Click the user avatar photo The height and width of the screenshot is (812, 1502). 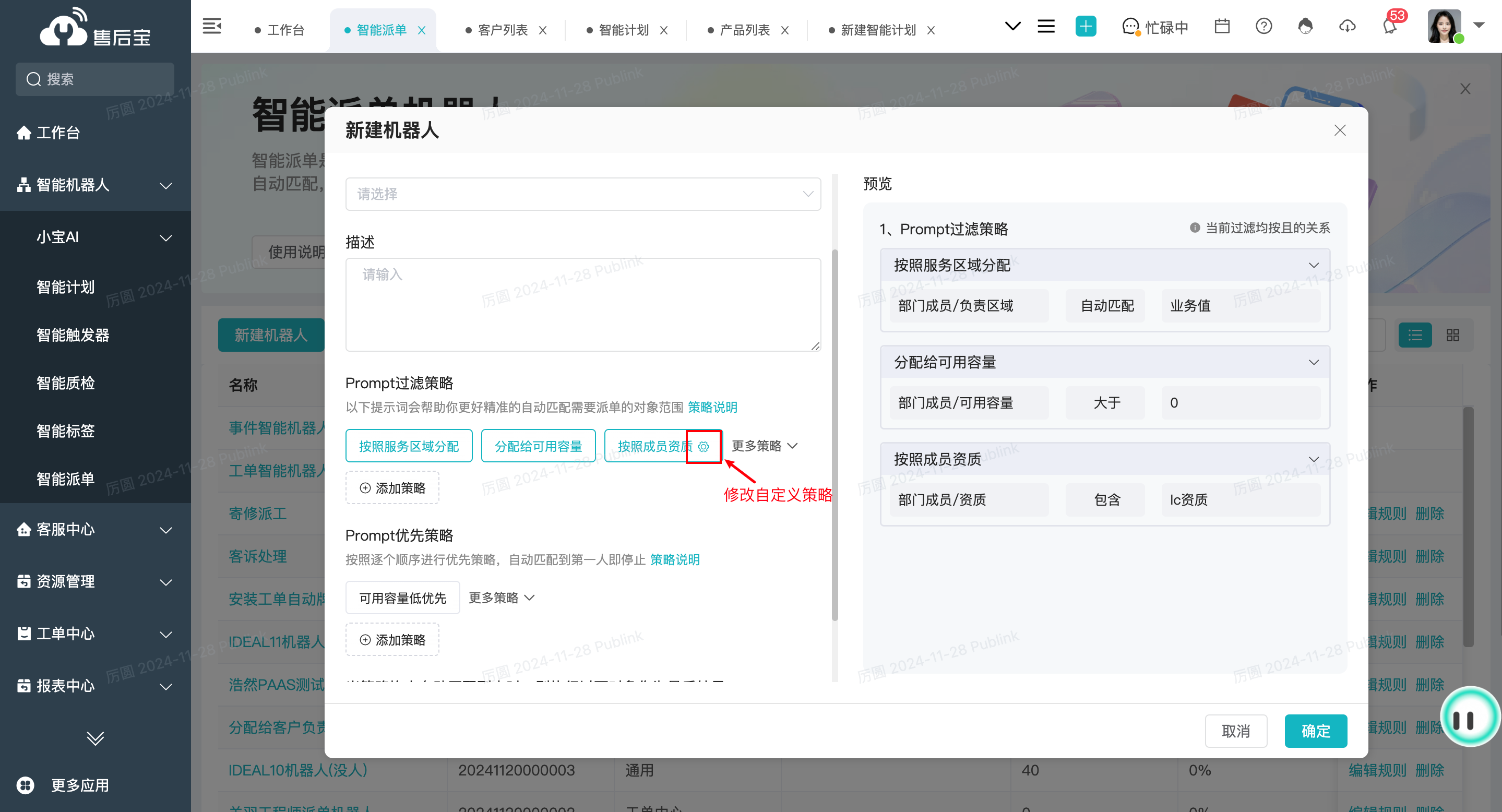[1444, 26]
